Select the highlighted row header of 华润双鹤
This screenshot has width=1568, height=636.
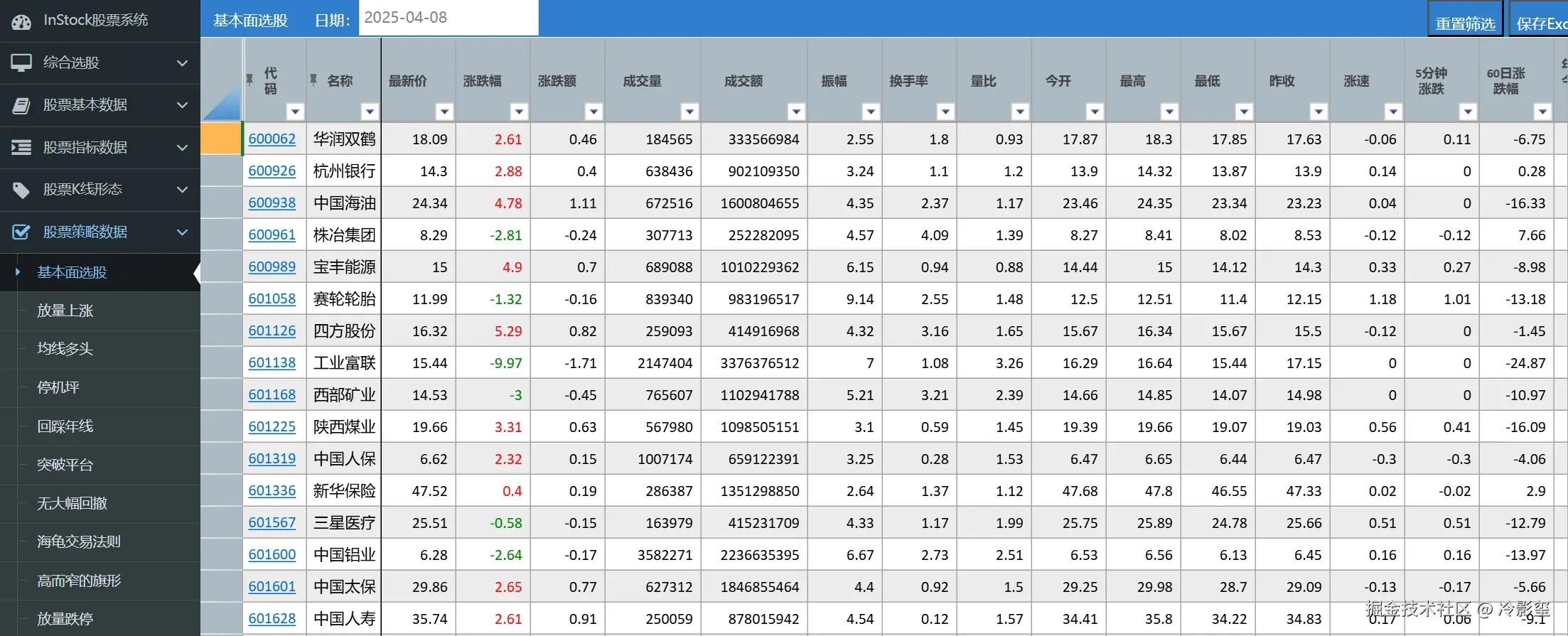(222, 139)
